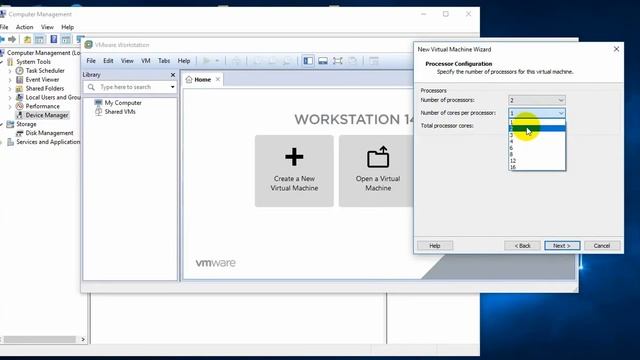Open the Number of processors dropdown
The height and width of the screenshot is (360, 640).
pyautogui.click(x=537, y=100)
